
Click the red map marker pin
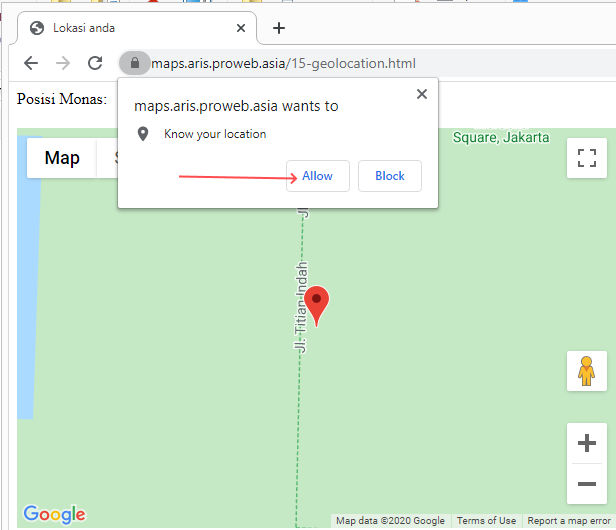(317, 306)
